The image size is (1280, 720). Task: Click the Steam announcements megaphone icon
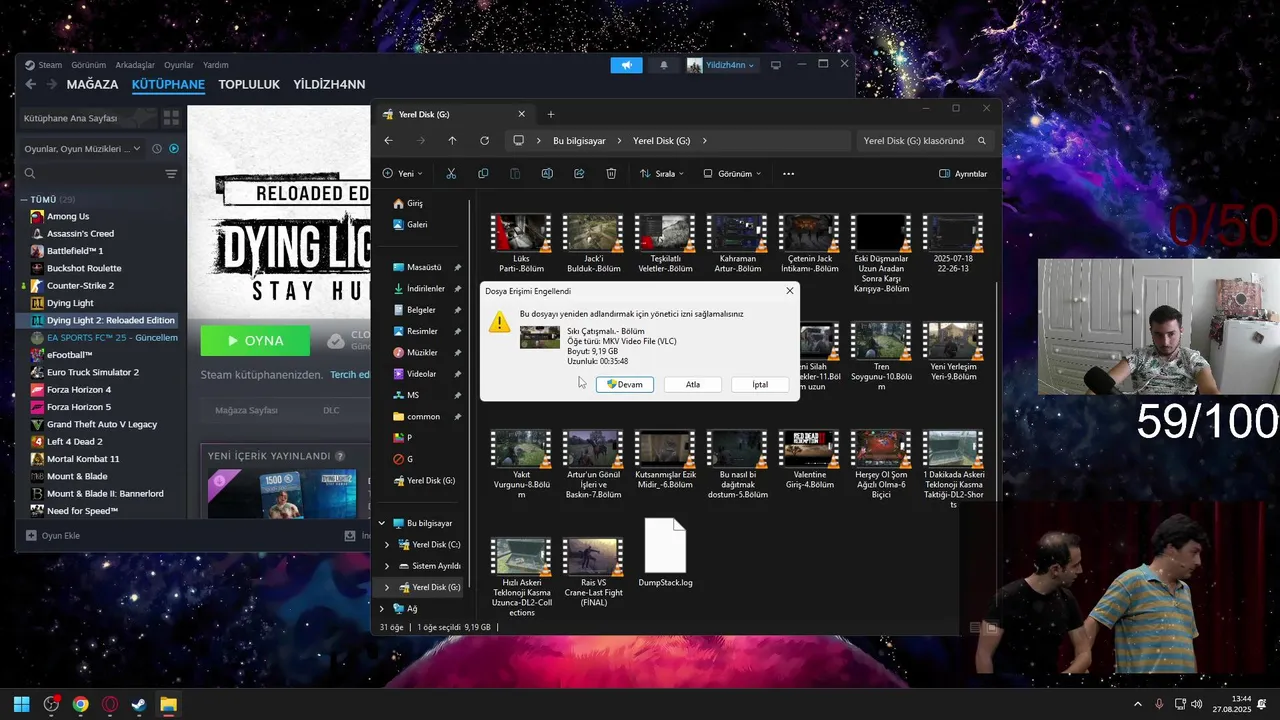click(x=627, y=65)
